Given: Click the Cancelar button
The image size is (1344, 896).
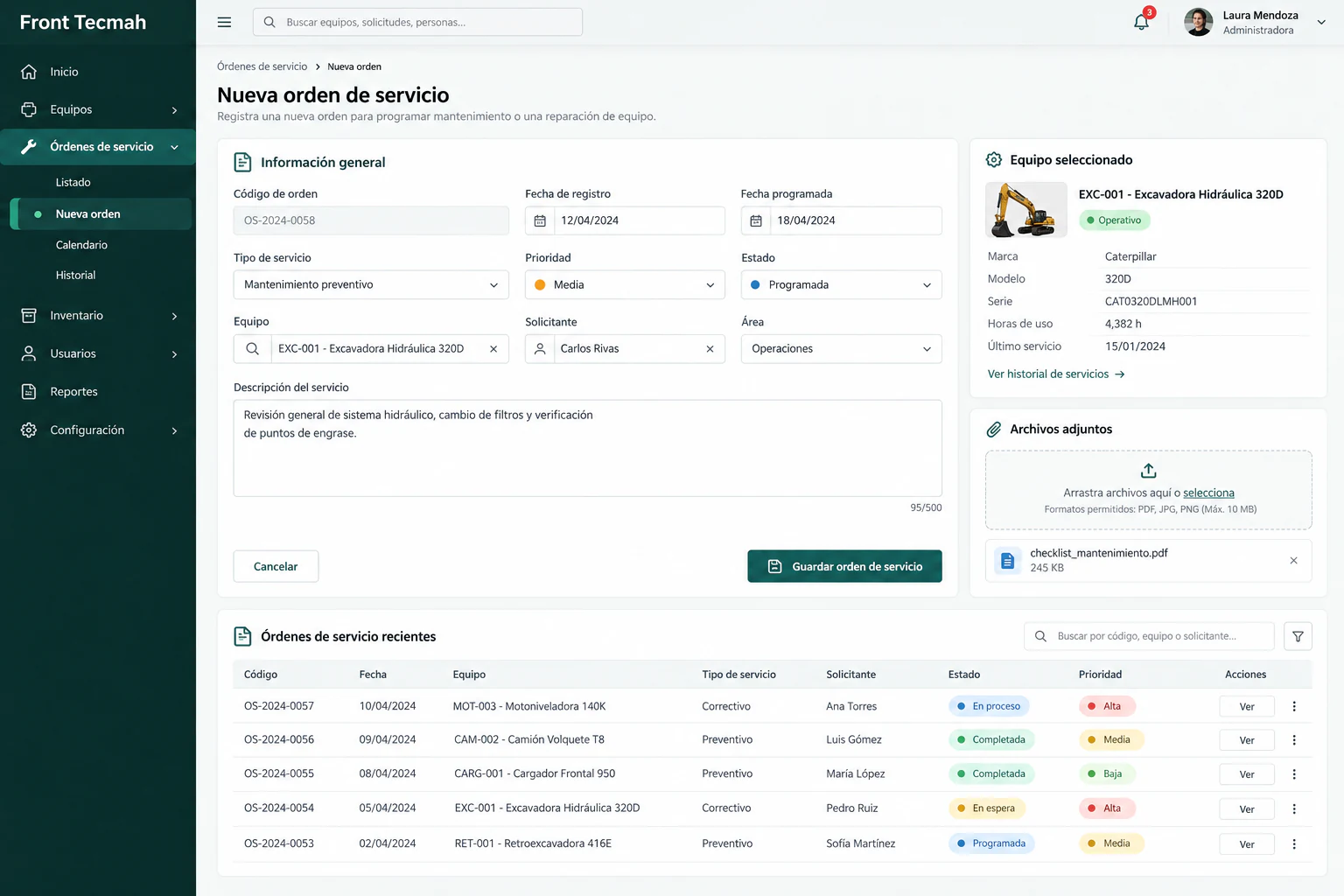Looking at the screenshot, I should click(x=276, y=566).
